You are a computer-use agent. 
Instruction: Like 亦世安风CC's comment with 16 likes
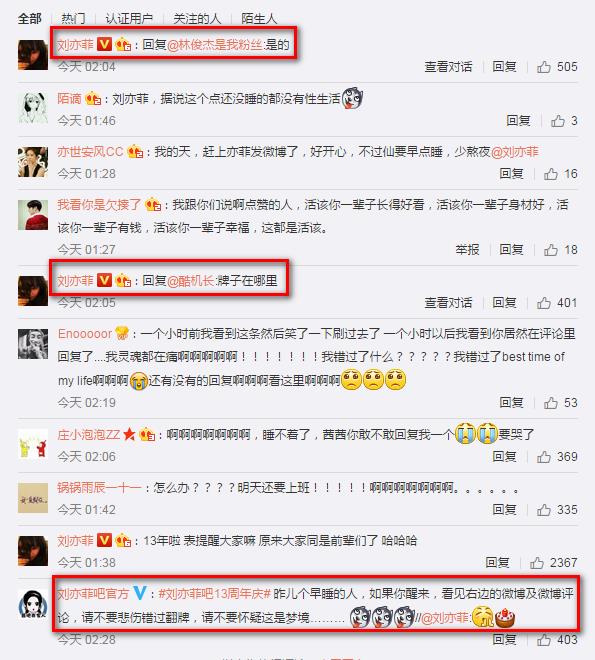coord(550,174)
